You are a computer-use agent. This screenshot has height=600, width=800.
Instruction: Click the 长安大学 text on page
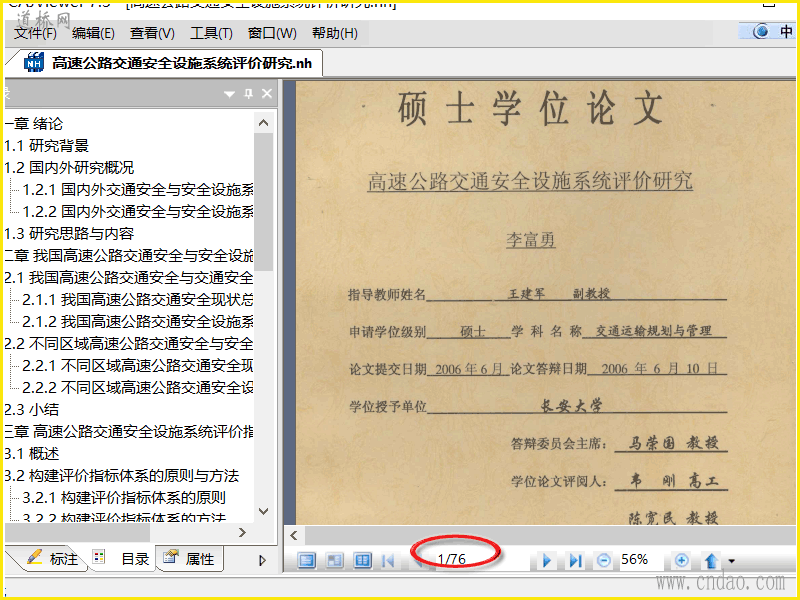point(571,406)
